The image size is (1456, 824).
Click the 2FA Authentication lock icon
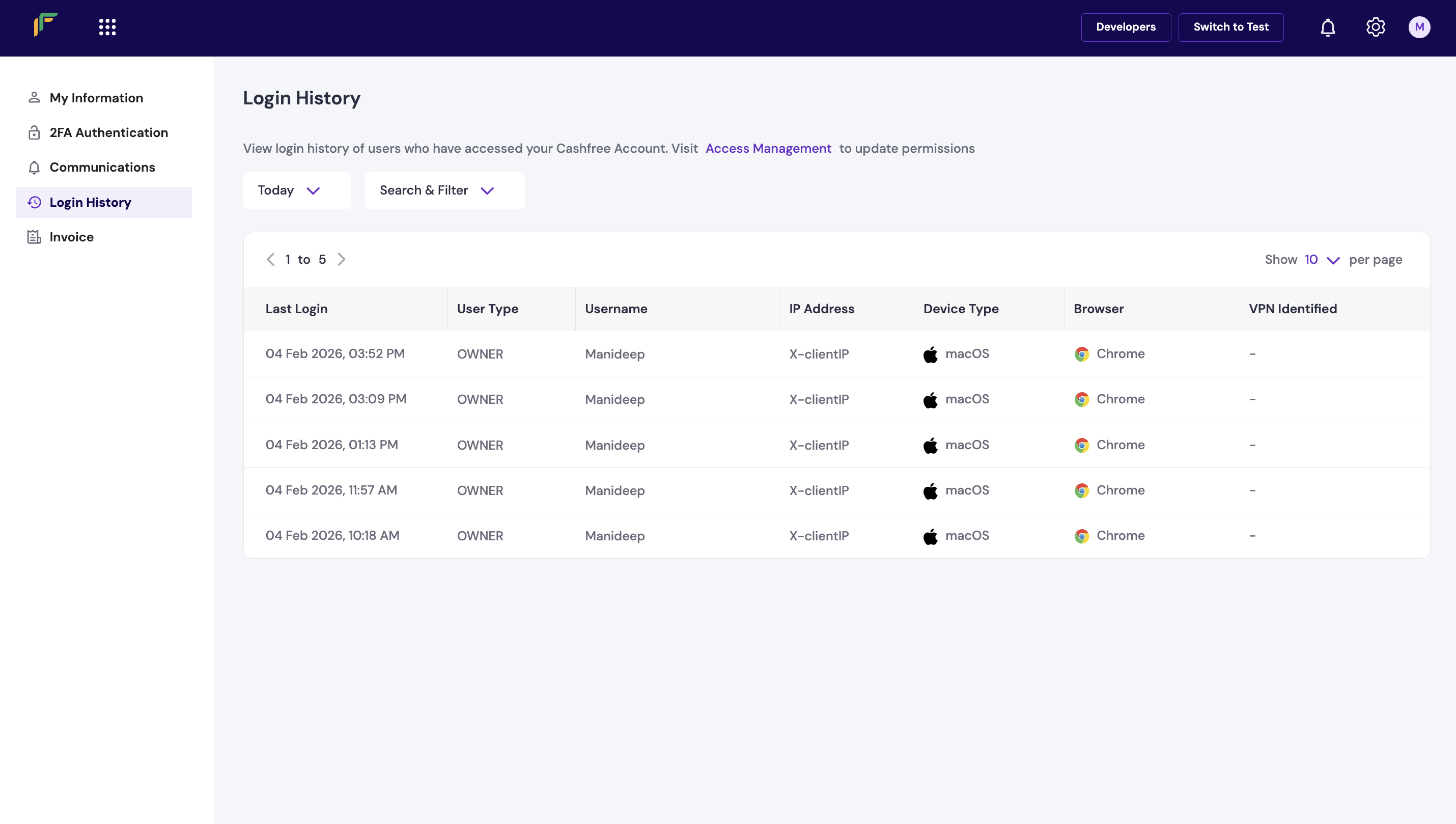[x=34, y=132]
